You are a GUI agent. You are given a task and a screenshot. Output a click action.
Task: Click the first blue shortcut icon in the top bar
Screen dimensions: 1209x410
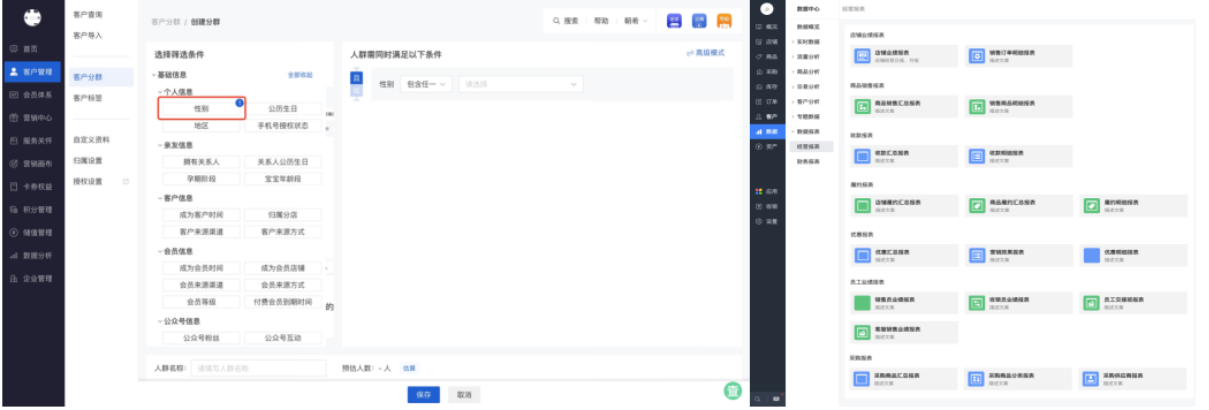click(674, 20)
